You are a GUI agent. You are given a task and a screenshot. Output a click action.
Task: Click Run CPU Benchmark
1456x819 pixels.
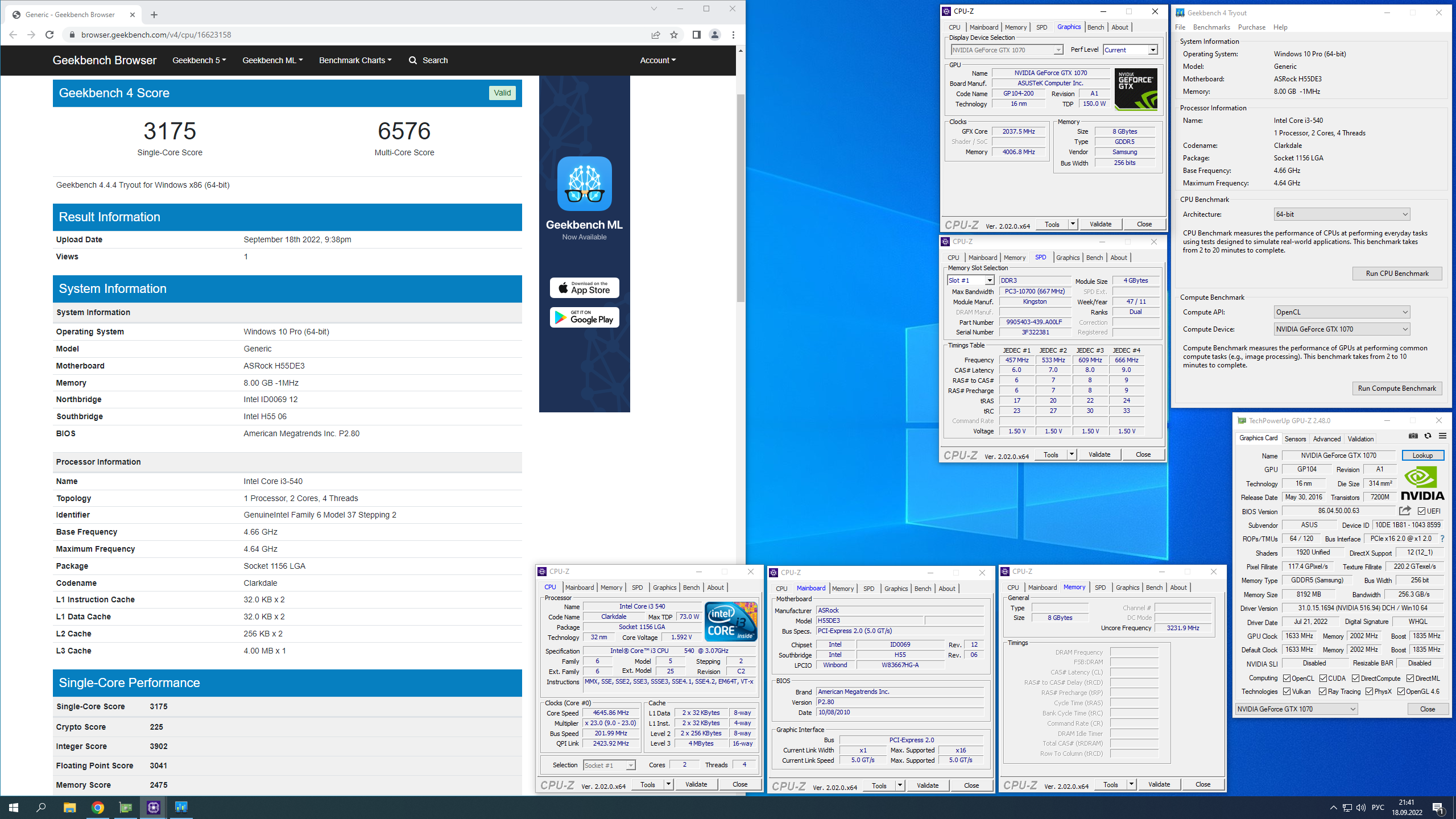point(1397,274)
